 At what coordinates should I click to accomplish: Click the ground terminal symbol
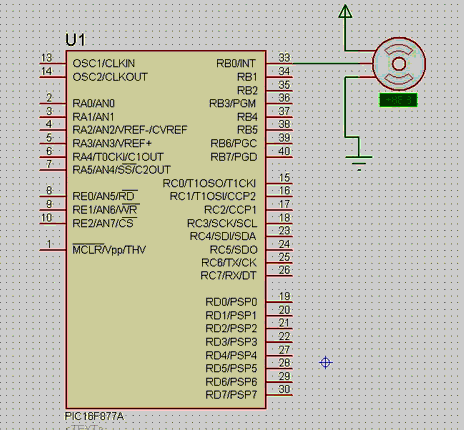pos(359,163)
